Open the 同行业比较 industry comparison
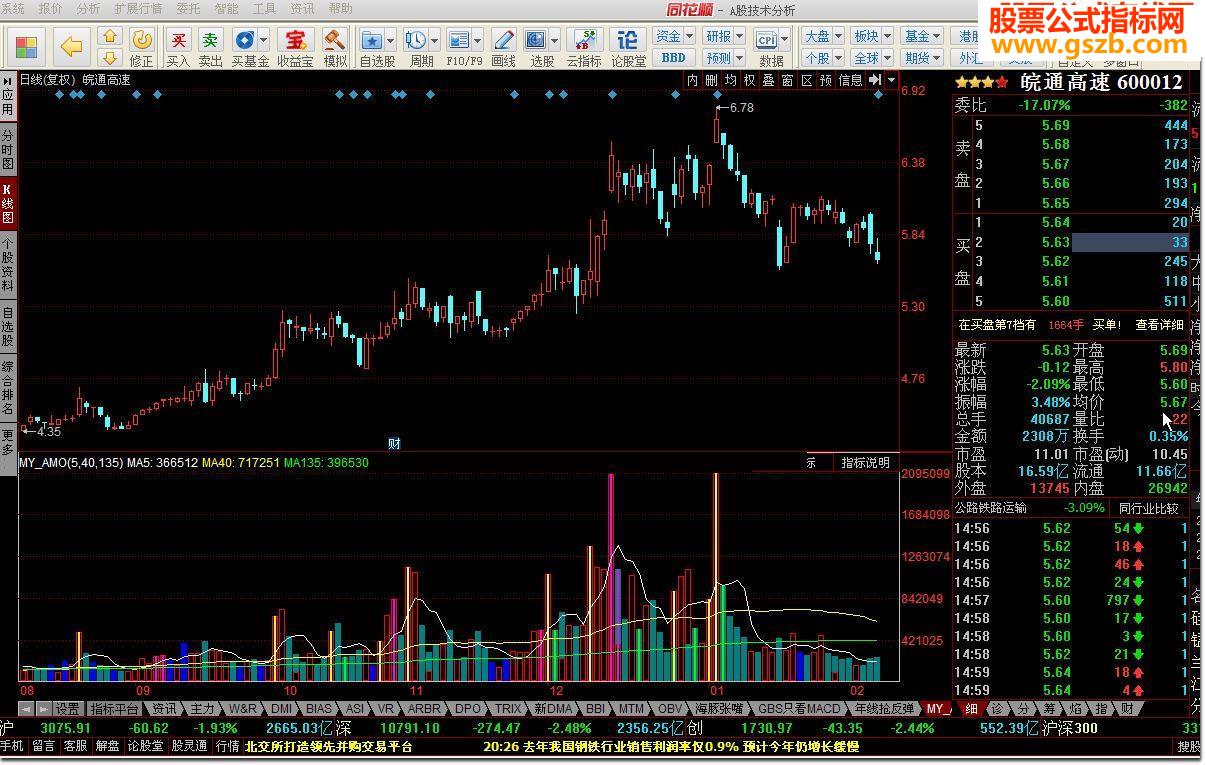1206x765 pixels. pyautogui.click(x=1148, y=508)
